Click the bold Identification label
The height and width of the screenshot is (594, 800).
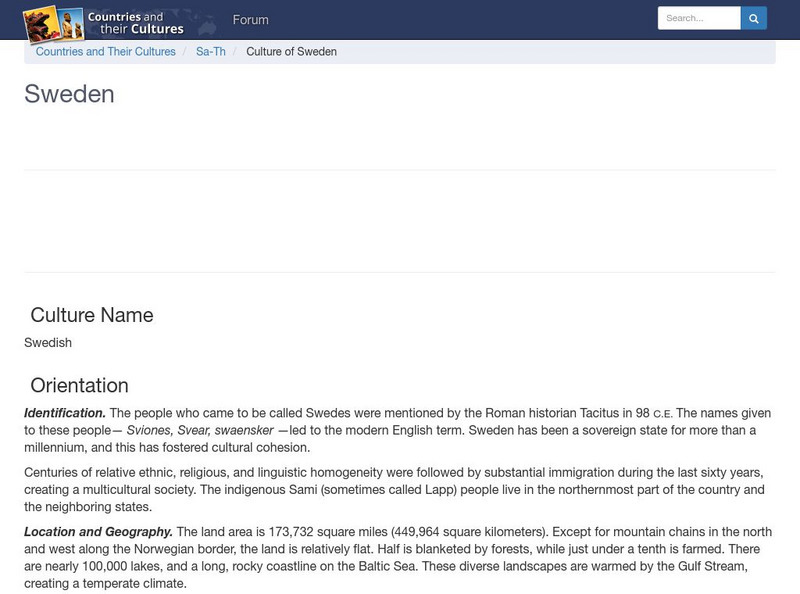(x=65, y=413)
